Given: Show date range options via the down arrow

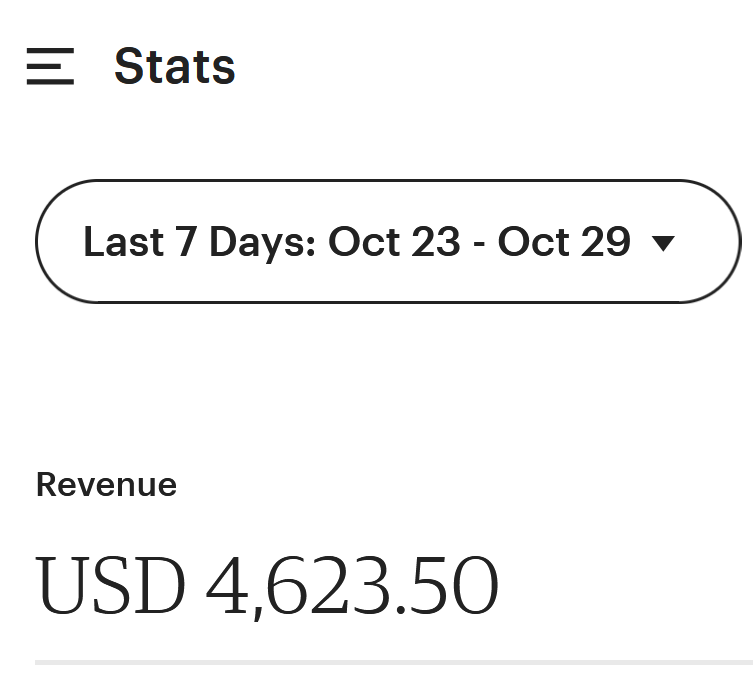Looking at the screenshot, I should (x=663, y=243).
